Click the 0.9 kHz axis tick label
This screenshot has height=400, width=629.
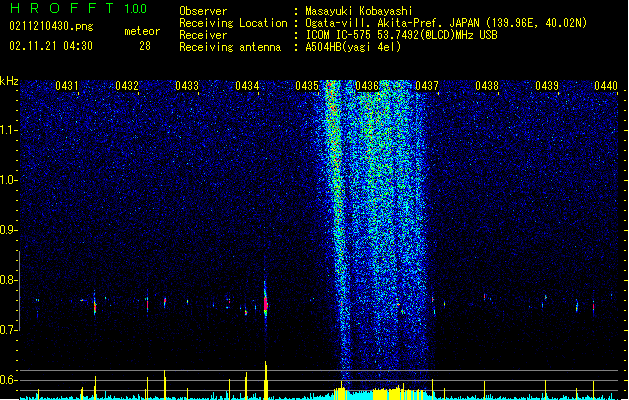9,230
